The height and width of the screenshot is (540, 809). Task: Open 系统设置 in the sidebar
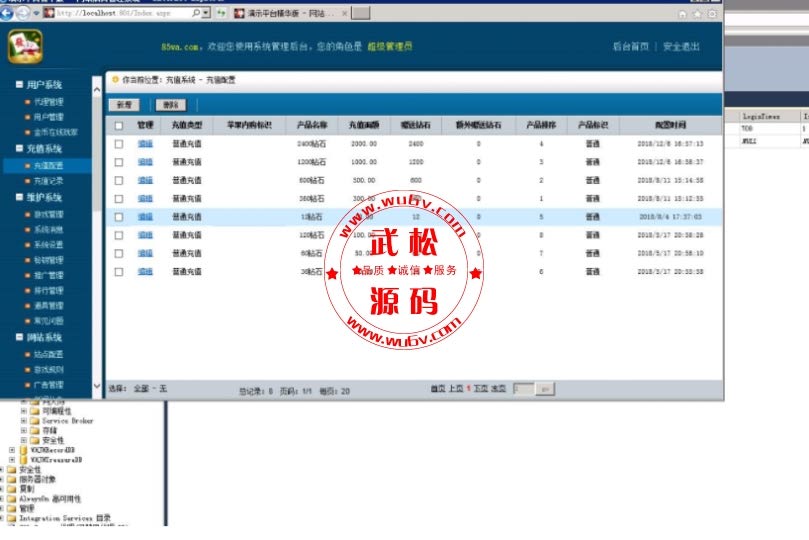tap(48, 244)
